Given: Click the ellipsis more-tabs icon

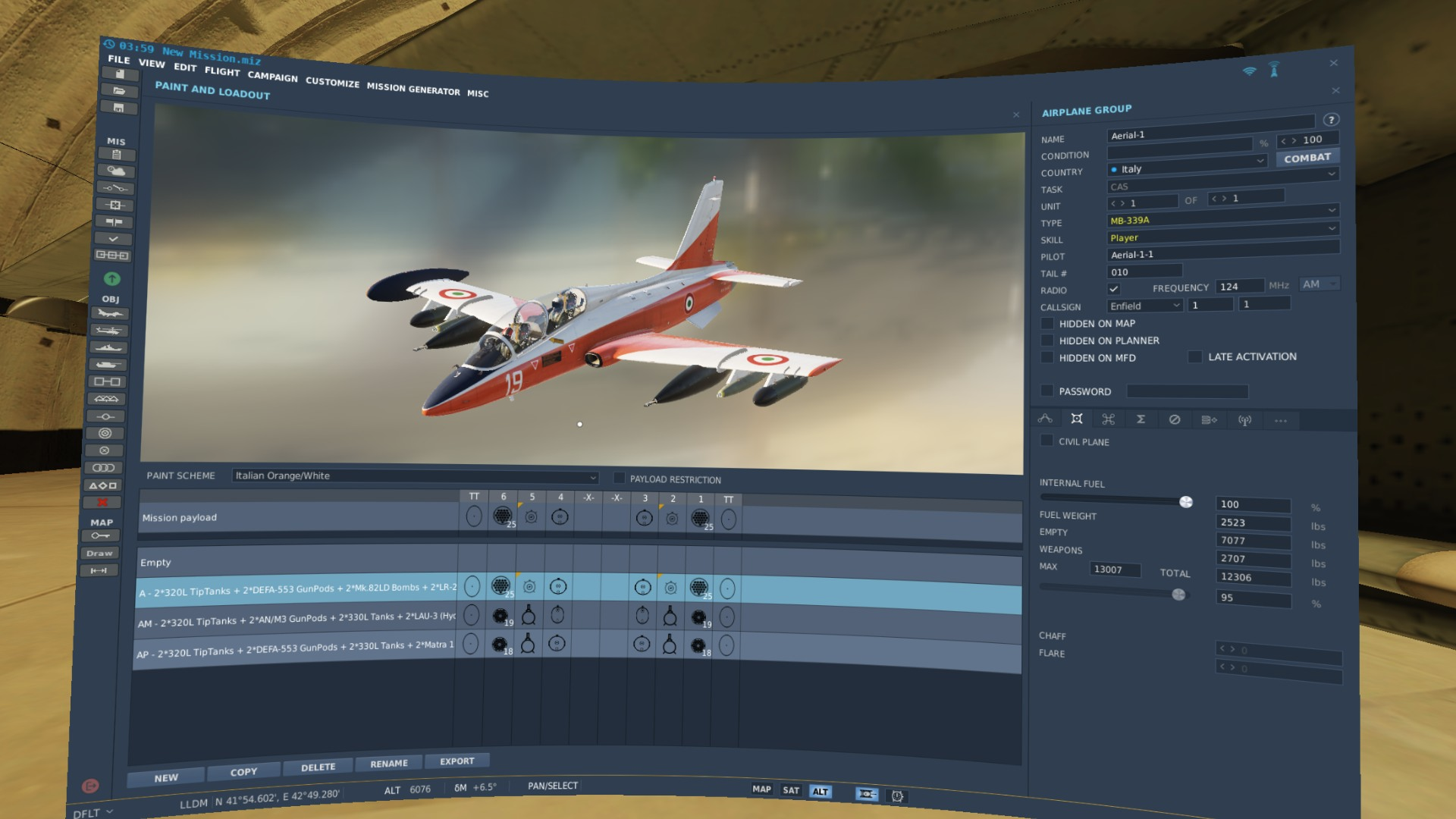Looking at the screenshot, I should point(1281,420).
